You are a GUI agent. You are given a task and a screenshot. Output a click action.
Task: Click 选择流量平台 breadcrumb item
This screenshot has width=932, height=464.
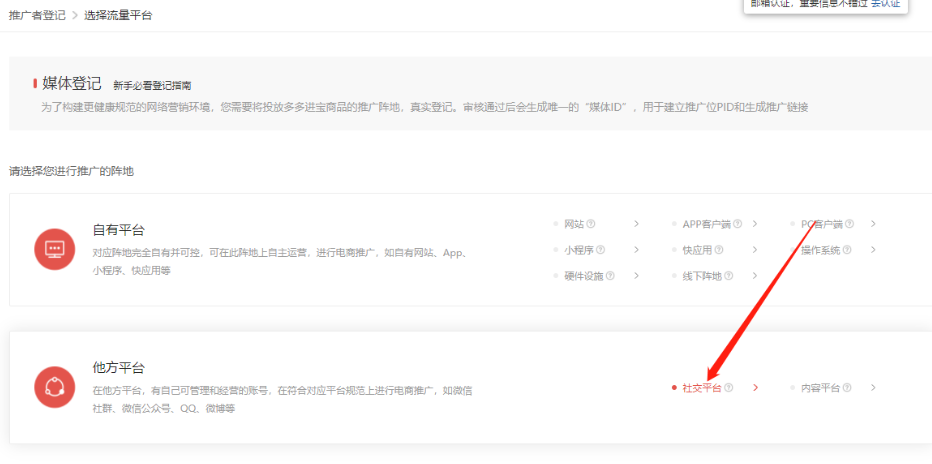[x=117, y=16]
